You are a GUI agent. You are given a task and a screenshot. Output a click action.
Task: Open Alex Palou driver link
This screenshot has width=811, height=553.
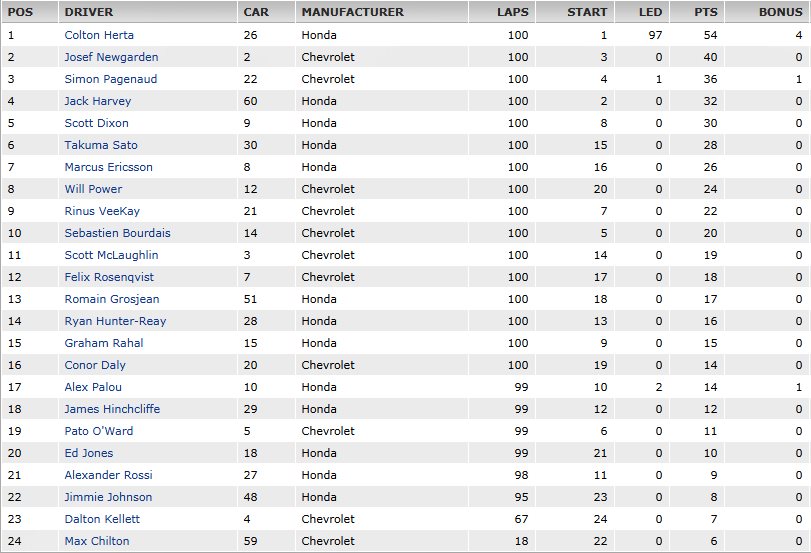click(93, 387)
